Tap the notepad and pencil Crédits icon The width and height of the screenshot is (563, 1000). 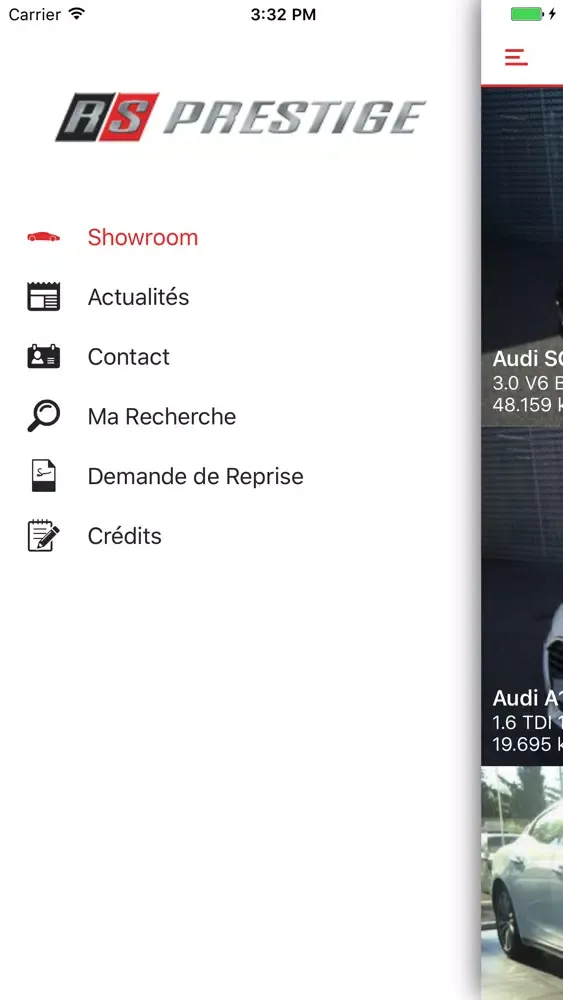tap(43, 535)
